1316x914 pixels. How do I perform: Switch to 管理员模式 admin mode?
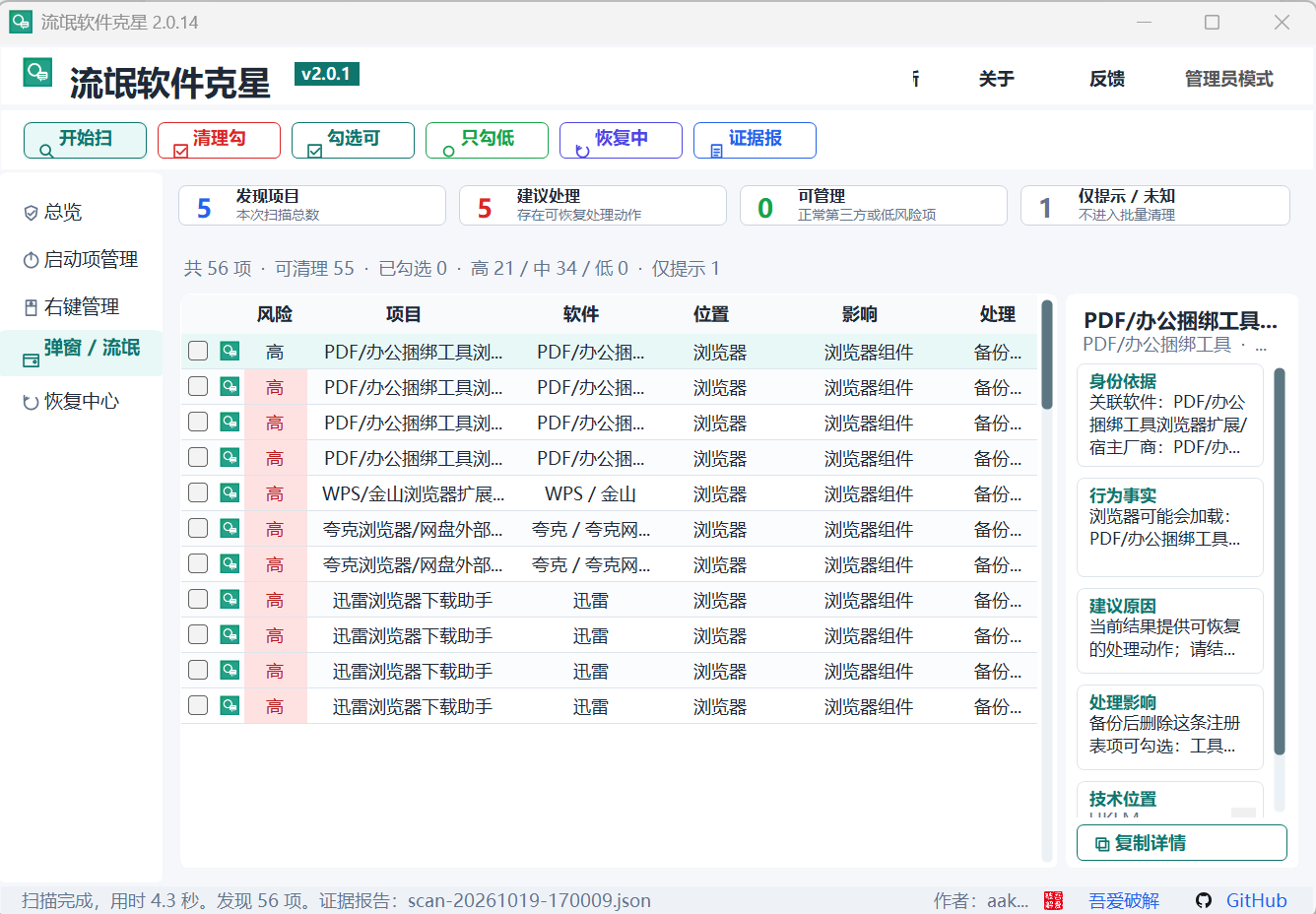(x=1228, y=79)
